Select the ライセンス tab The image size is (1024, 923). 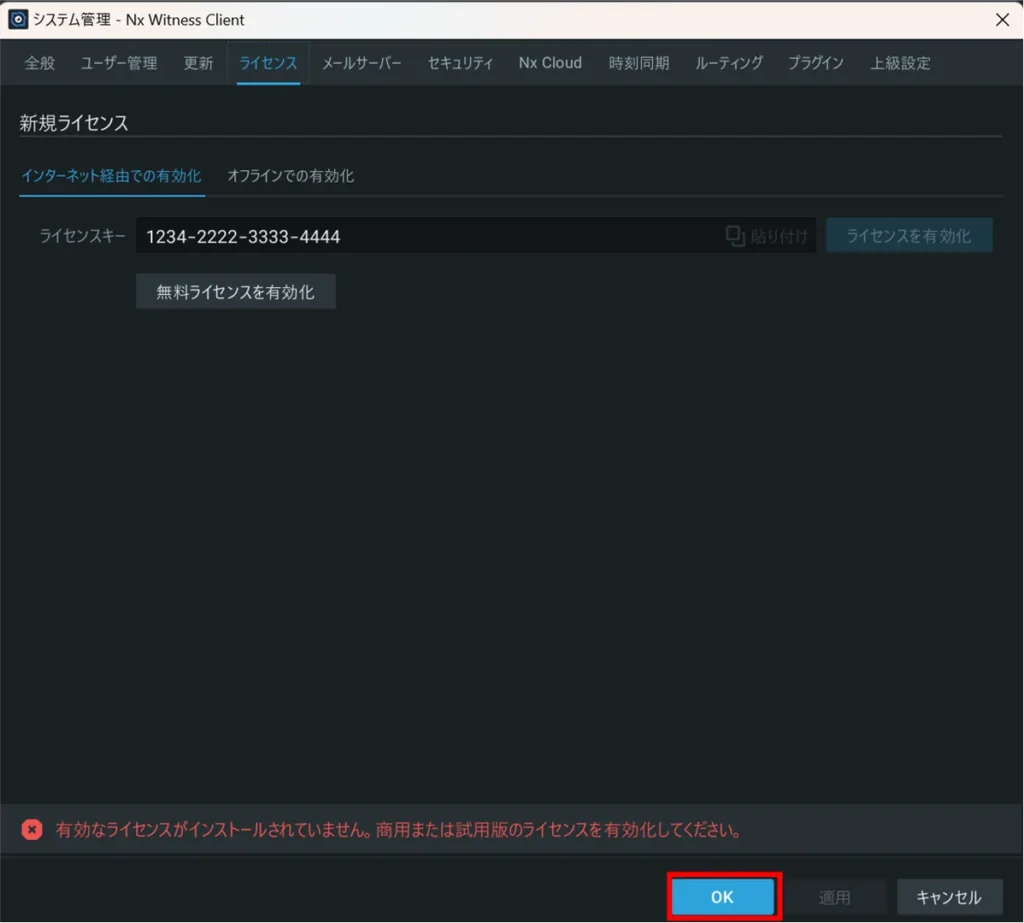click(x=268, y=63)
